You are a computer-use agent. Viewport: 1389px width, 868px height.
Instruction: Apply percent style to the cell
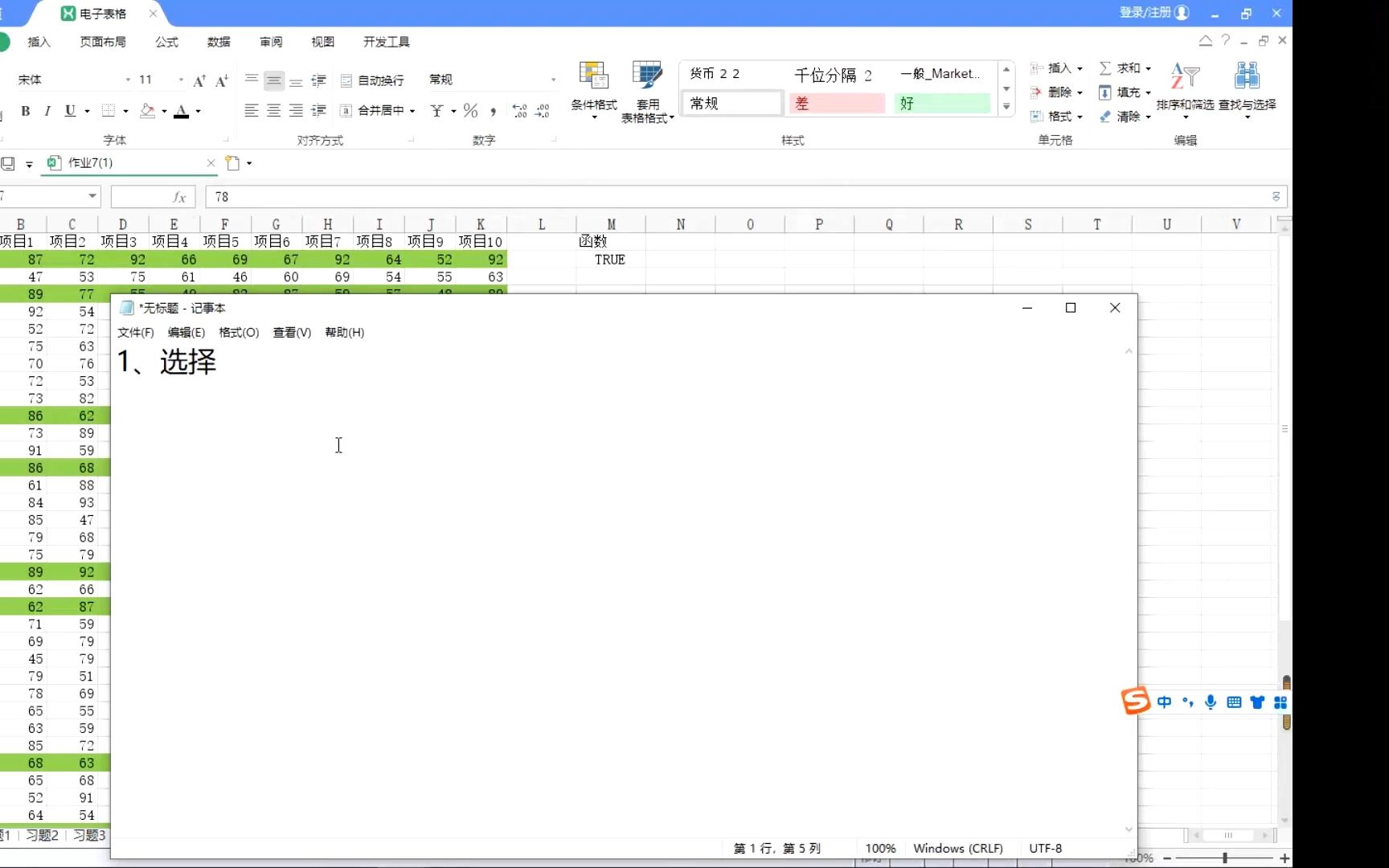[470, 110]
